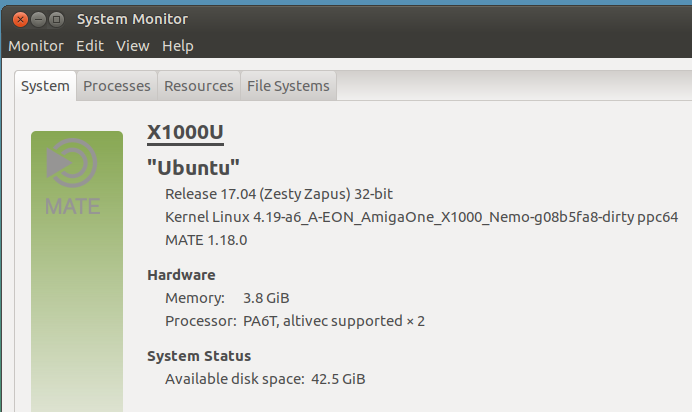Screen dimensions: 692x412
Task: Maximize the System Monitor window
Action: (57, 19)
